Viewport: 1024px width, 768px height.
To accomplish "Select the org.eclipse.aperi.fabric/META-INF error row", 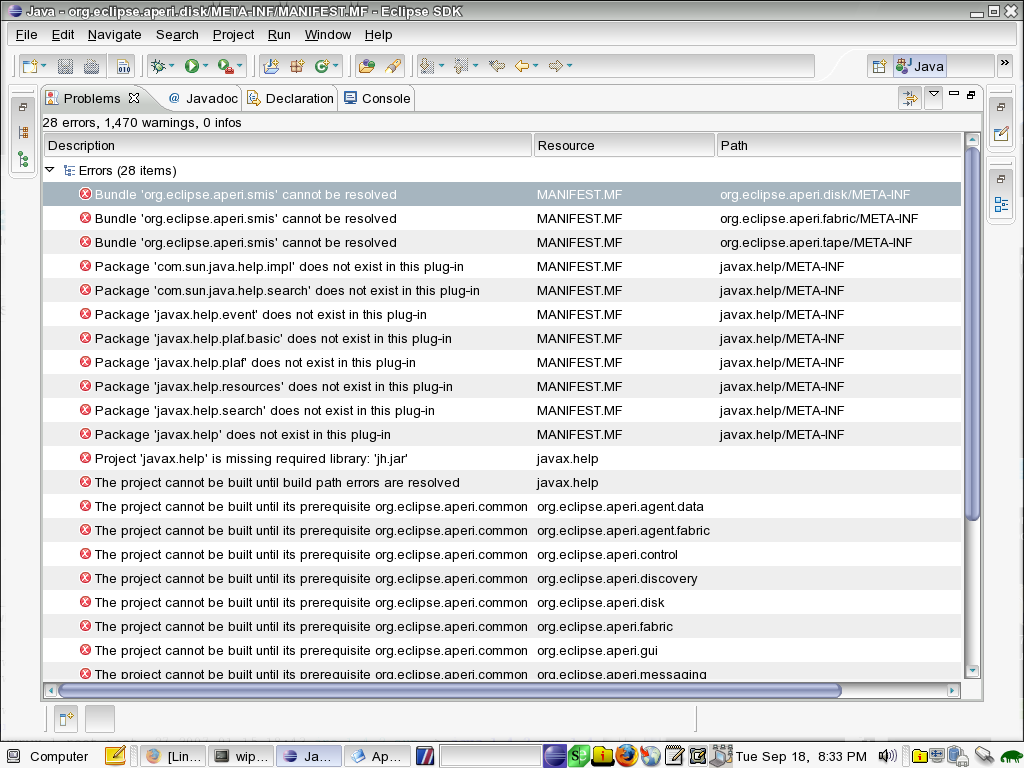I will click(x=502, y=219).
